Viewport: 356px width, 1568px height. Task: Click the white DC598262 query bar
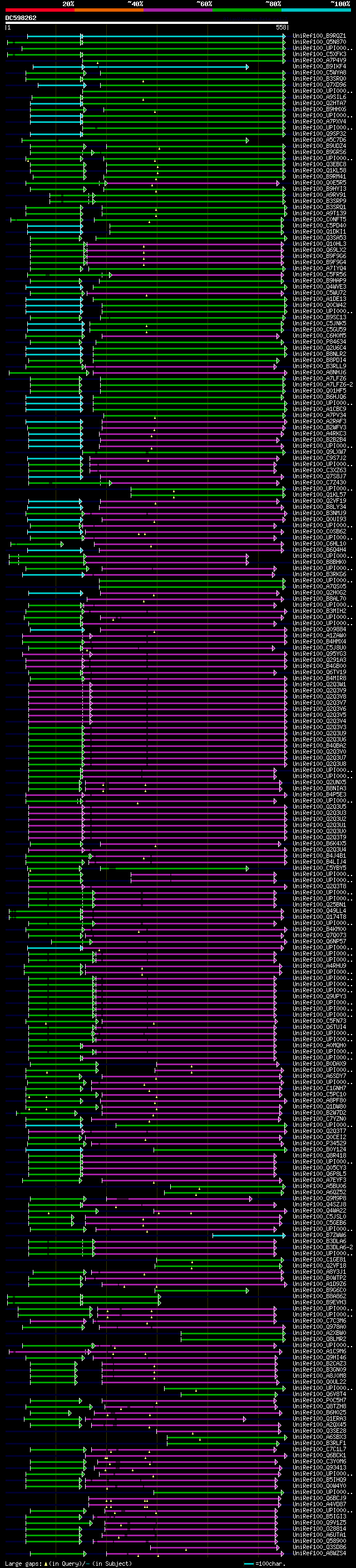point(146,23)
